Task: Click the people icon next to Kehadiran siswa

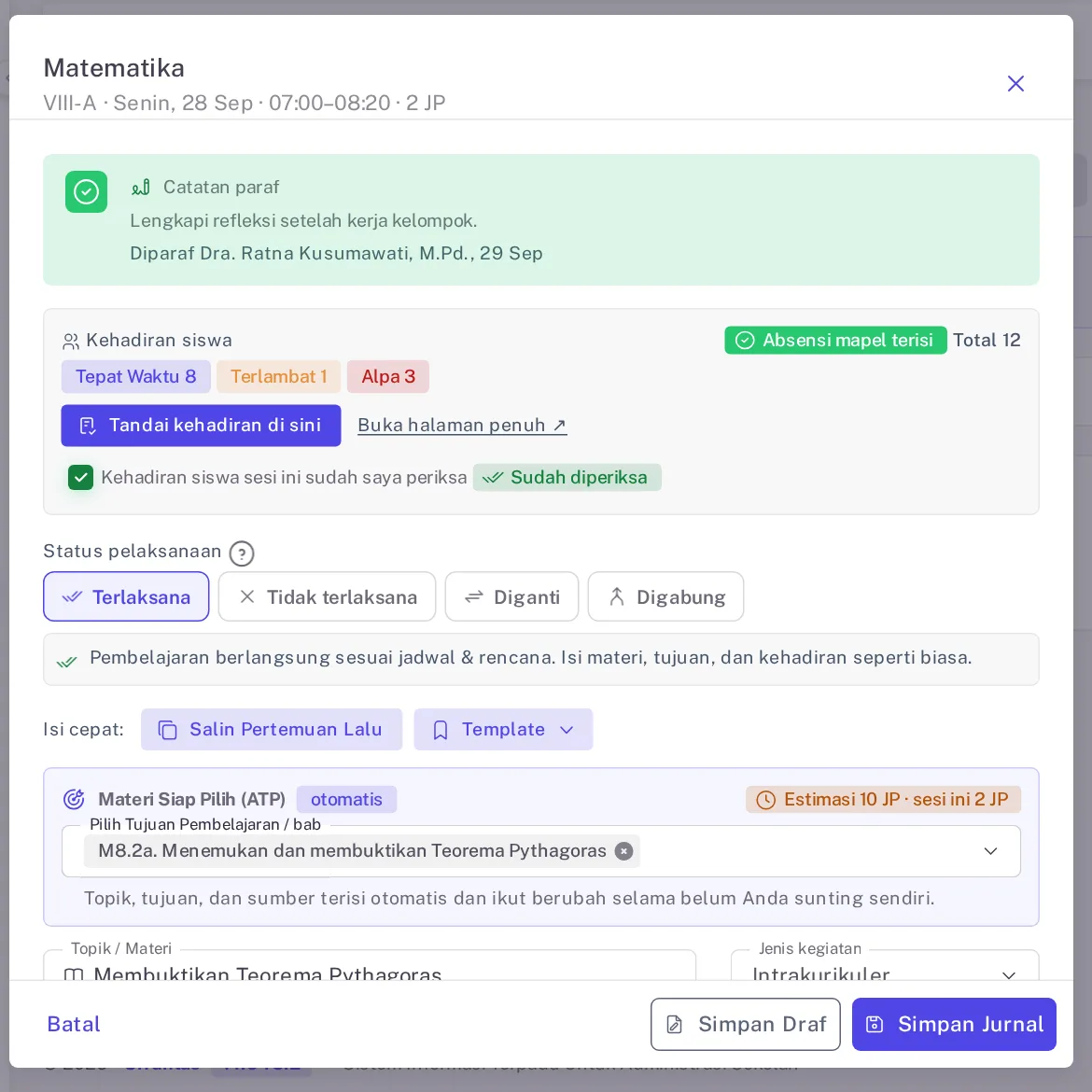Action: pyautogui.click(x=70, y=342)
